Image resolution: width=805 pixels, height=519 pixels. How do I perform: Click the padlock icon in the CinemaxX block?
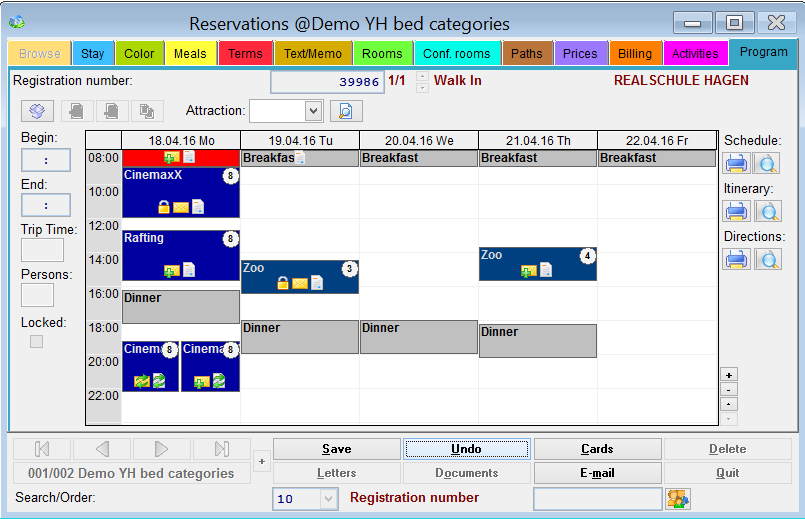[164, 207]
